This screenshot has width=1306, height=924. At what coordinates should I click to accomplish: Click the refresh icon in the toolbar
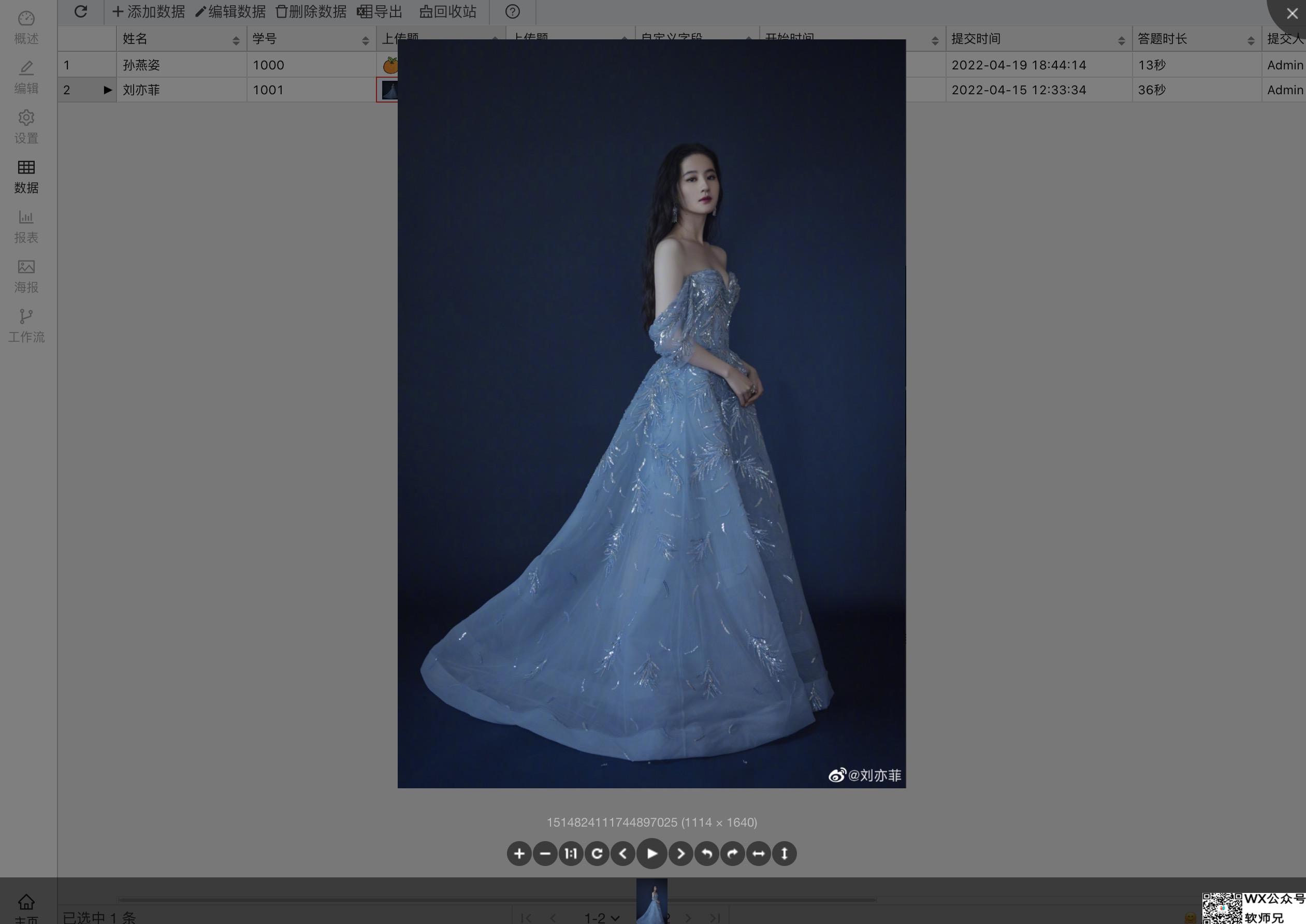point(81,11)
